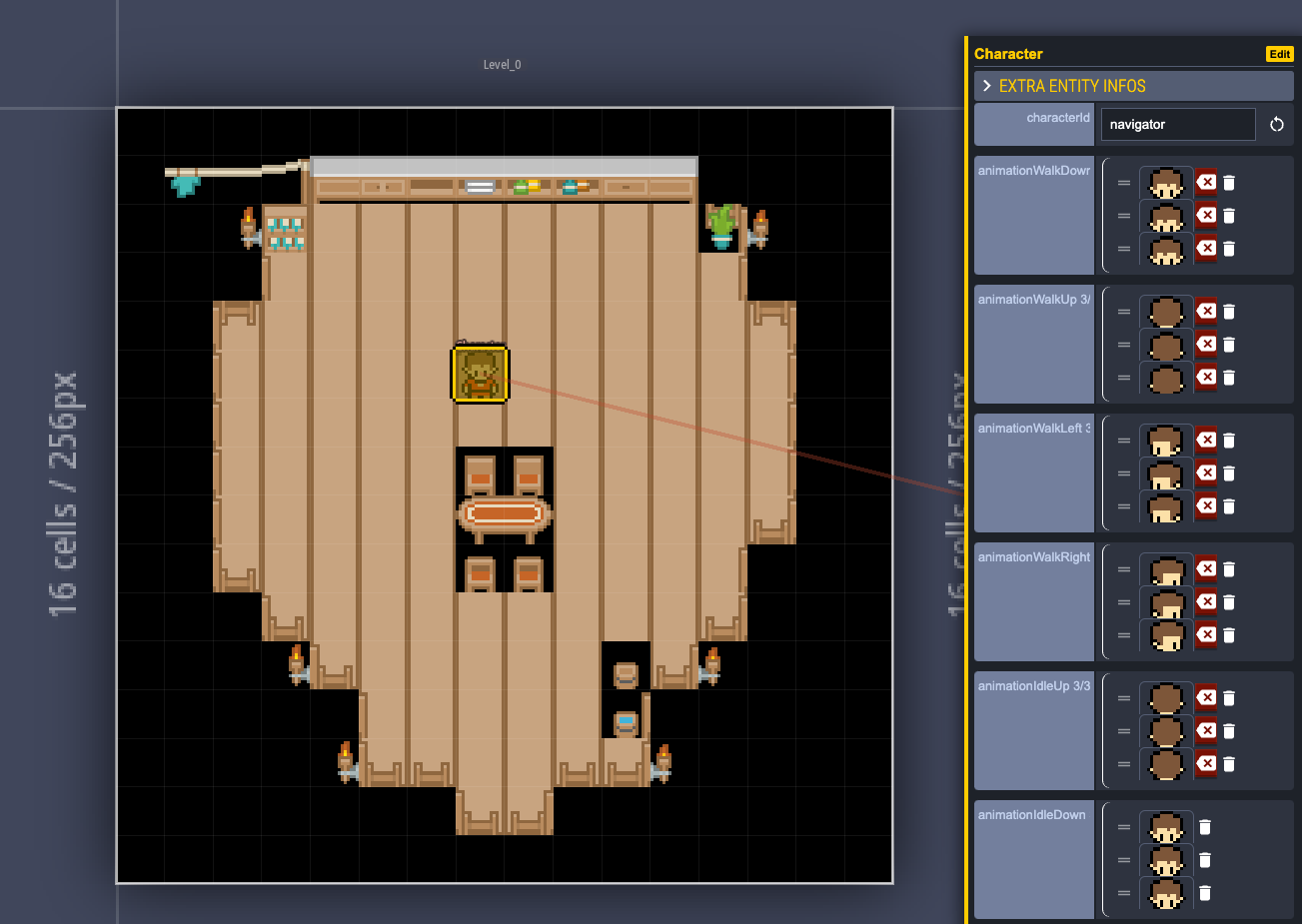Screen dimensions: 1302x924
Task: Click the first animationWalkDown tile thumbnail
Action: click(1166, 182)
